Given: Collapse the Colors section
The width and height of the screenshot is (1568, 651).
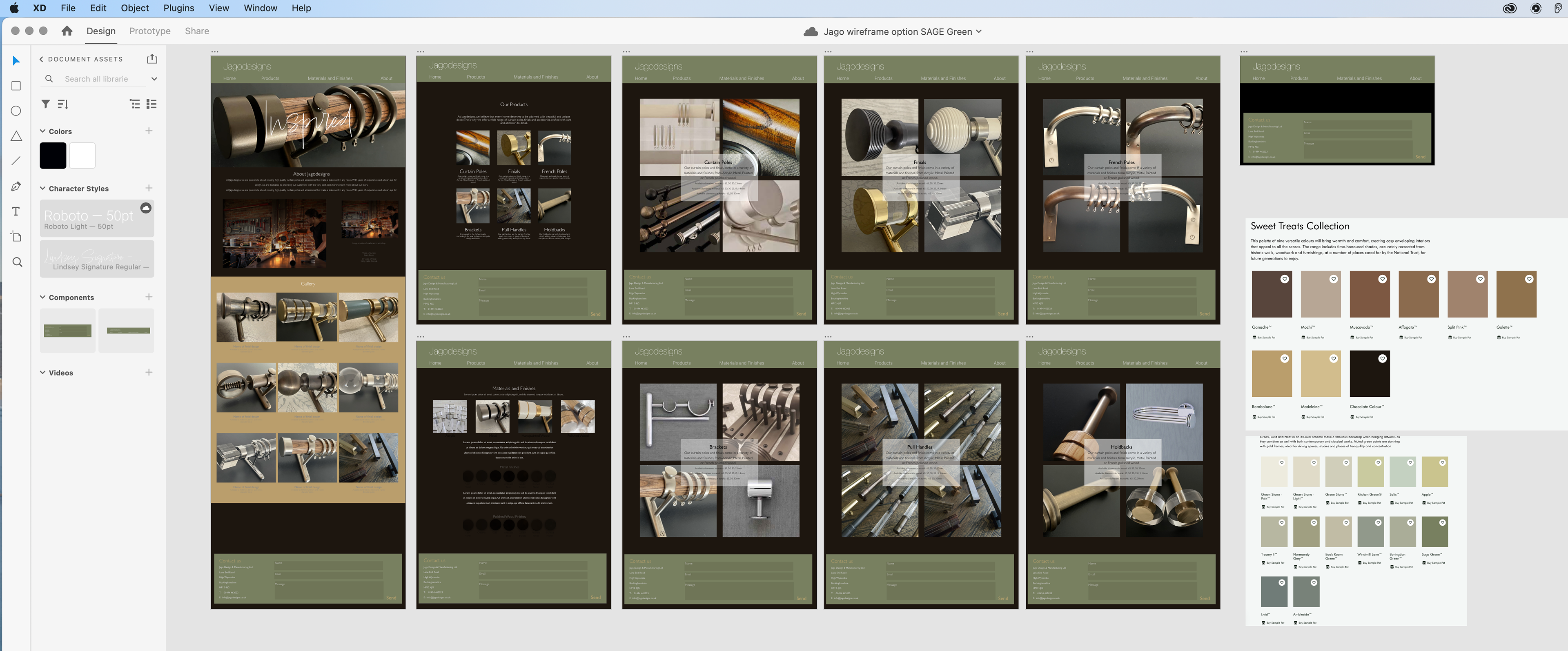Looking at the screenshot, I should [x=42, y=131].
